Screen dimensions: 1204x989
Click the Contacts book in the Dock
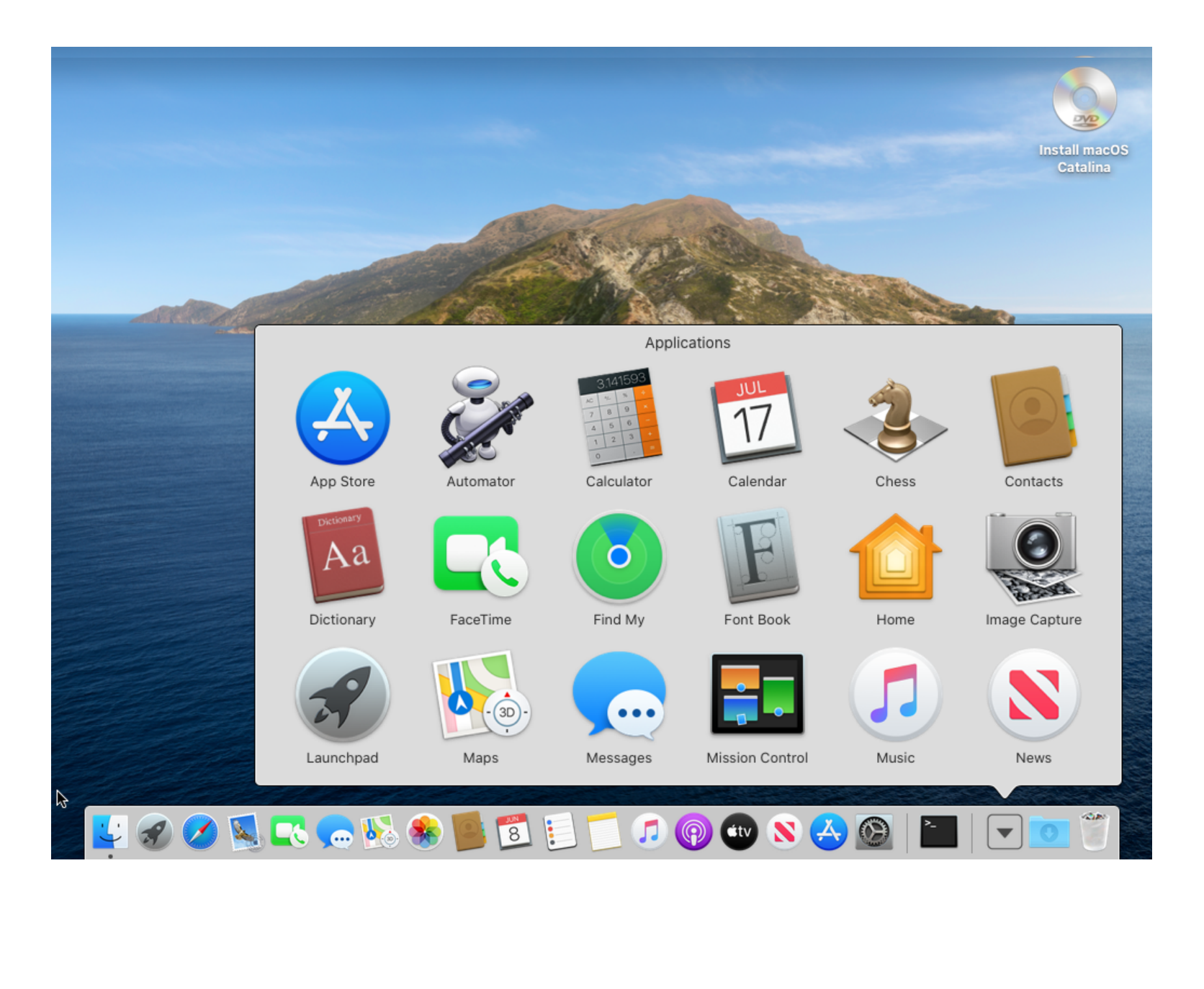tap(469, 832)
